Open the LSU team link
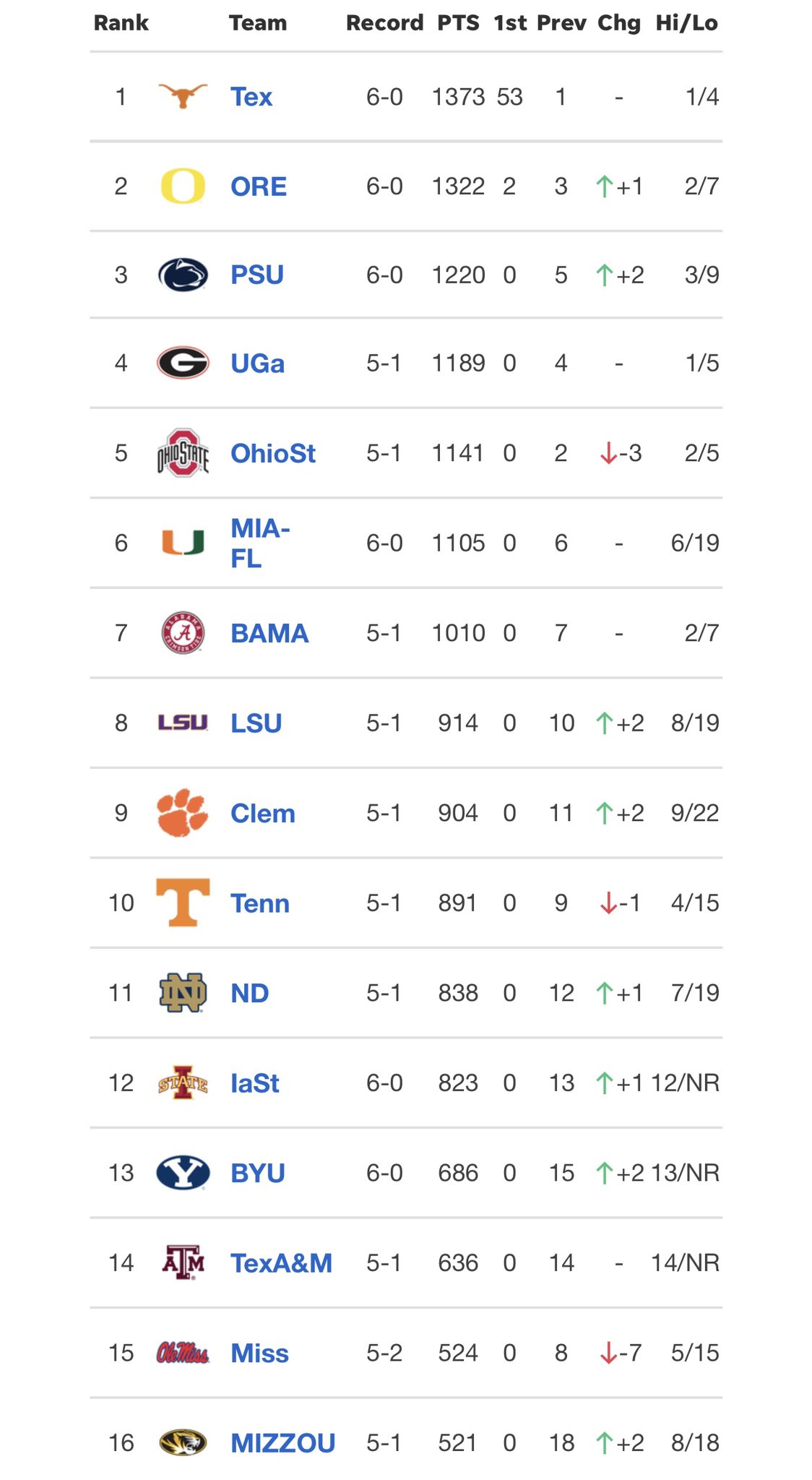Viewport: 812px width, 1480px height. click(256, 723)
